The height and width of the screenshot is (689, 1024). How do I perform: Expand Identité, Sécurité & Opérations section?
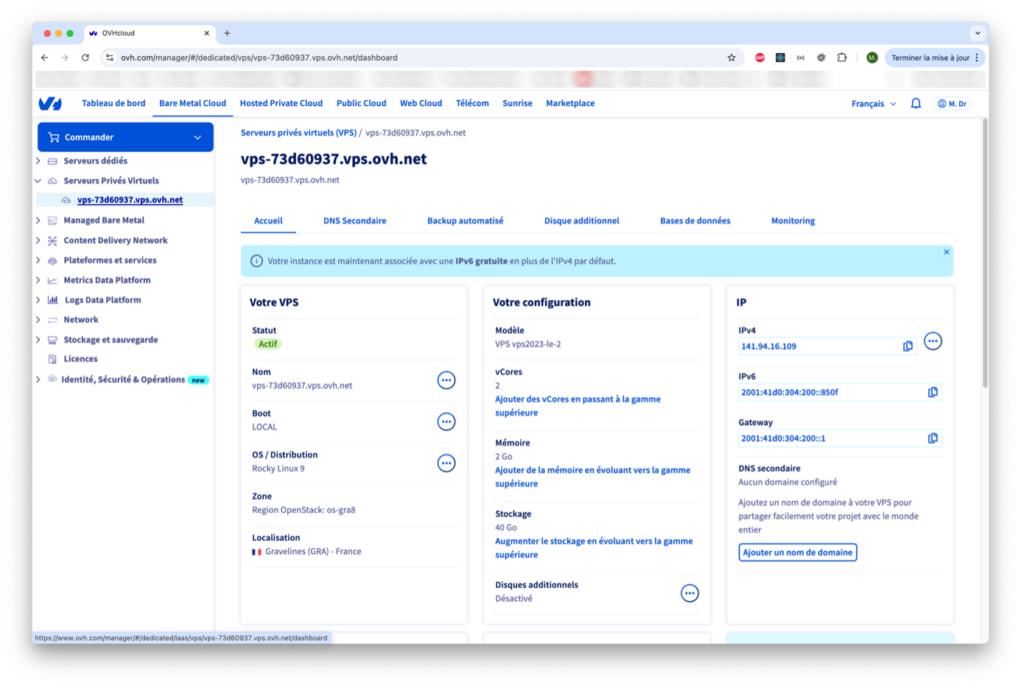(38, 379)
